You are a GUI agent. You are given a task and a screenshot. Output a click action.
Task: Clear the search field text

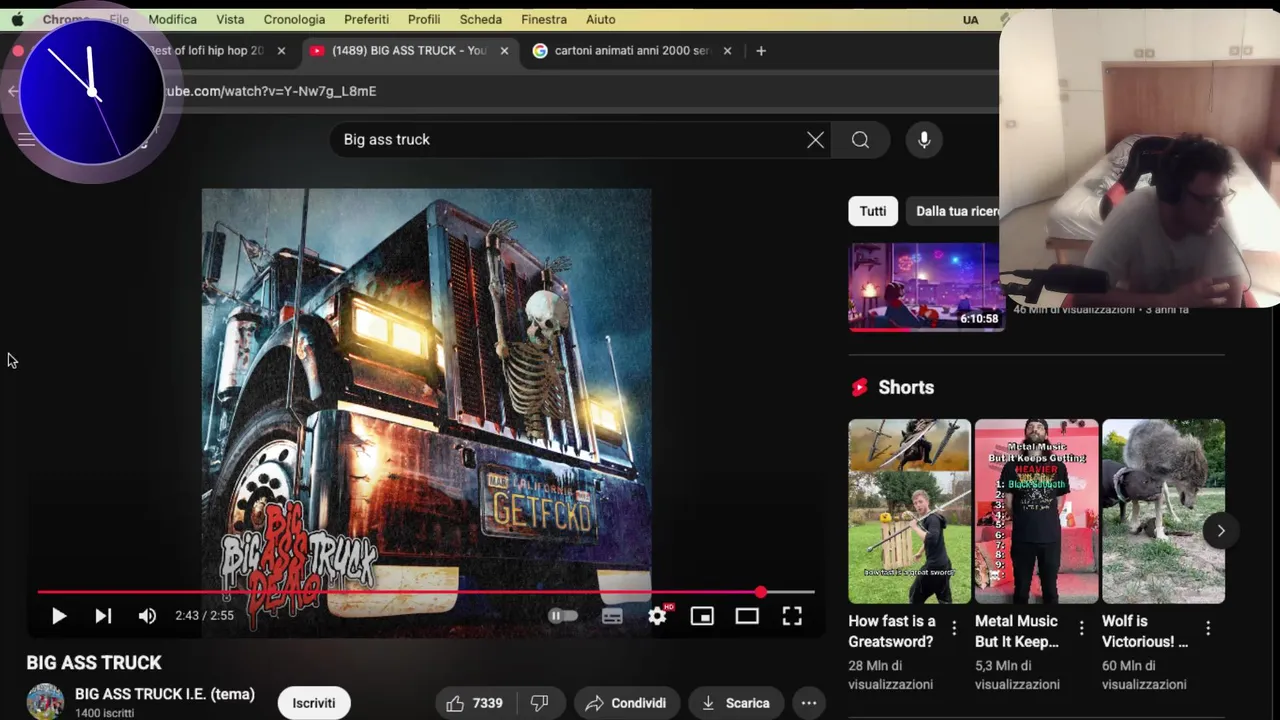pos(815,140)
